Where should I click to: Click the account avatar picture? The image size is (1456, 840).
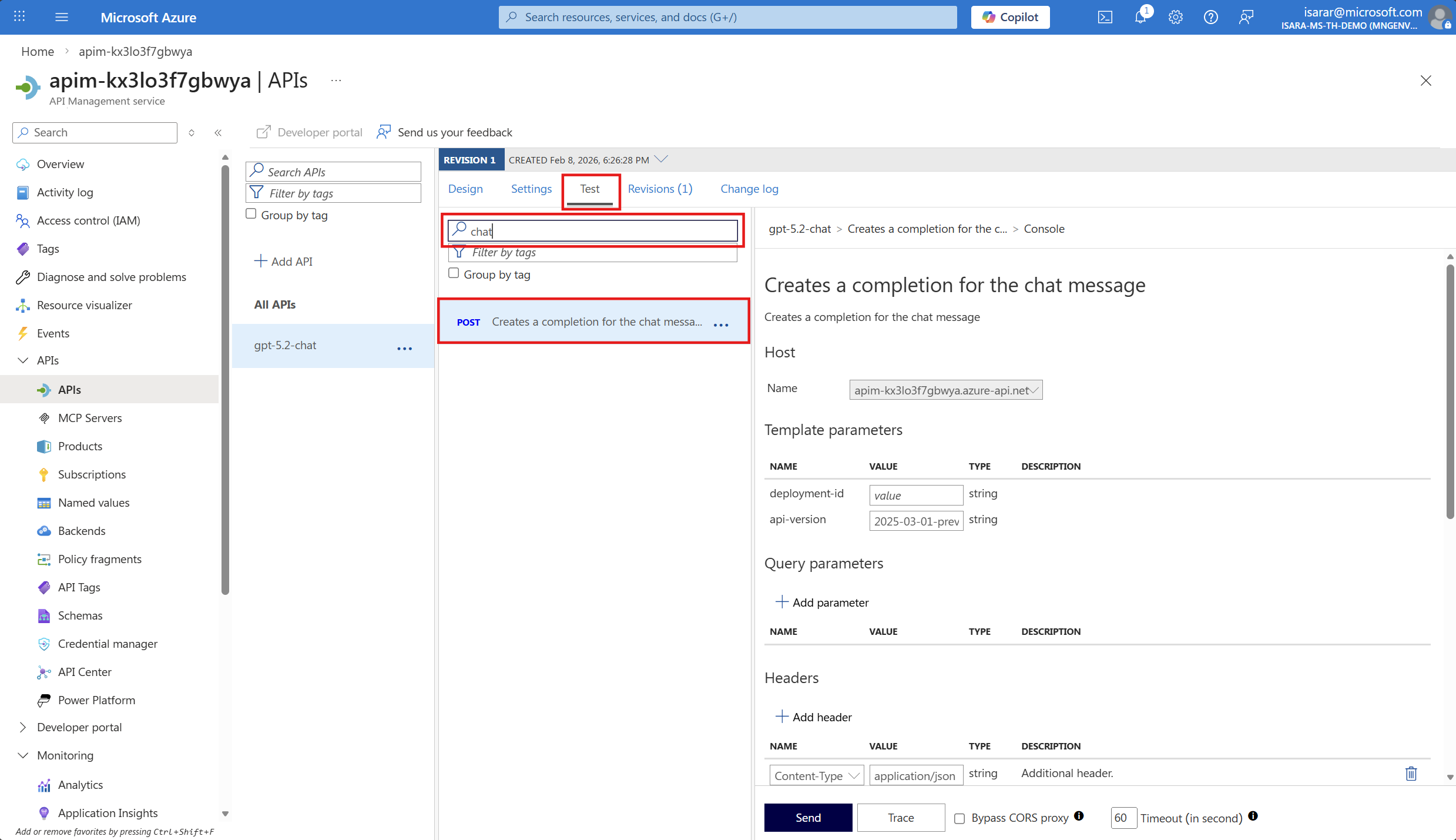click(x=1439, y=17)
